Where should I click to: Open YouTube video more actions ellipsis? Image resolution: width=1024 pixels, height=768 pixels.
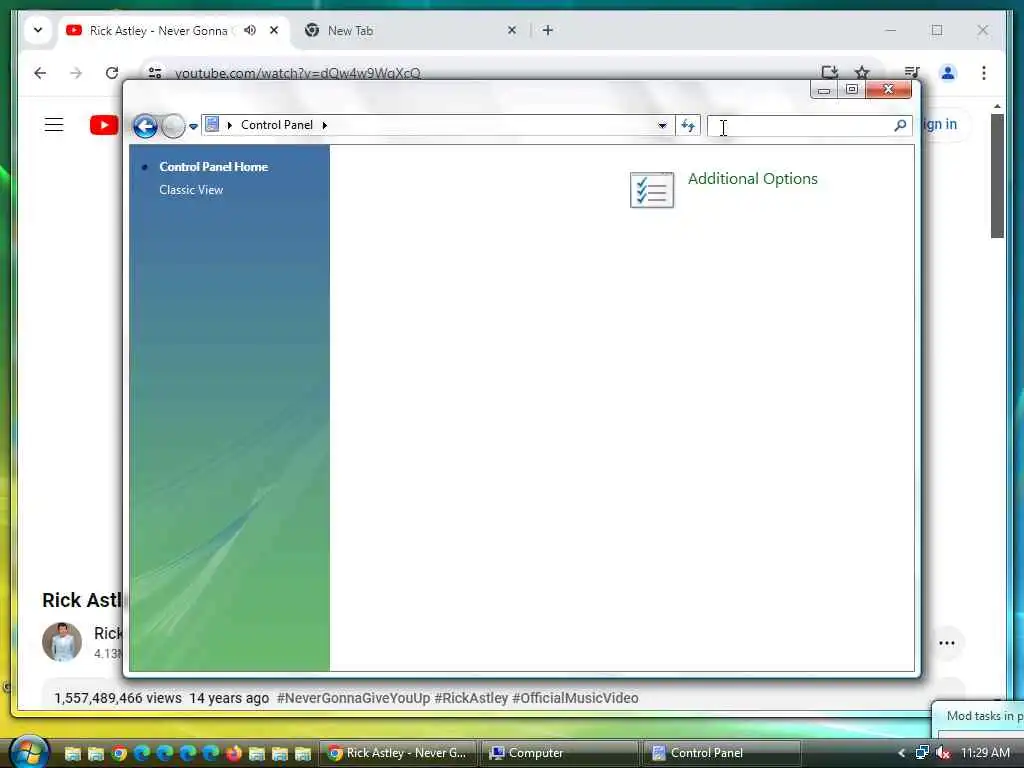click(946, 643)
